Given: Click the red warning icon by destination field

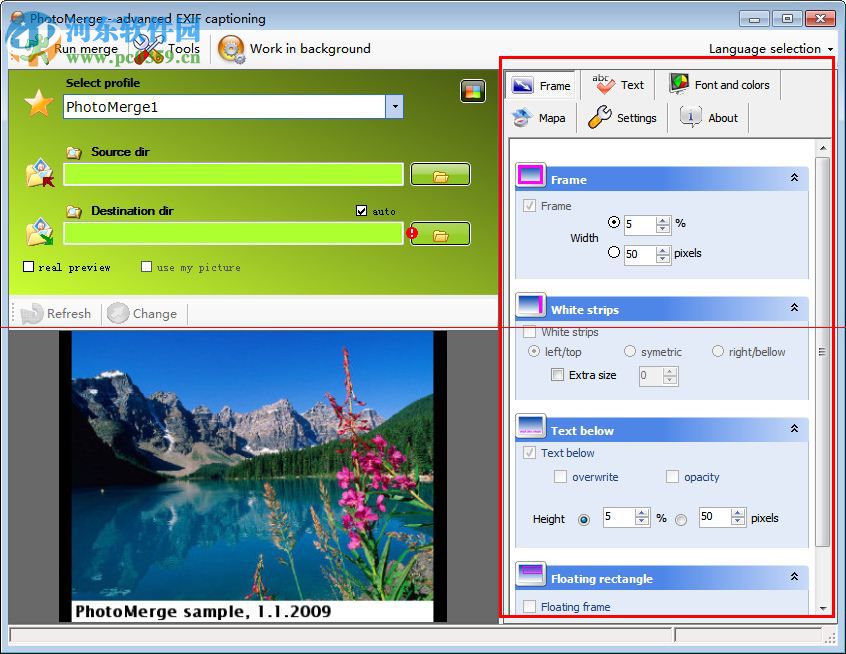Looking at the screenshot, I should 412,233.
